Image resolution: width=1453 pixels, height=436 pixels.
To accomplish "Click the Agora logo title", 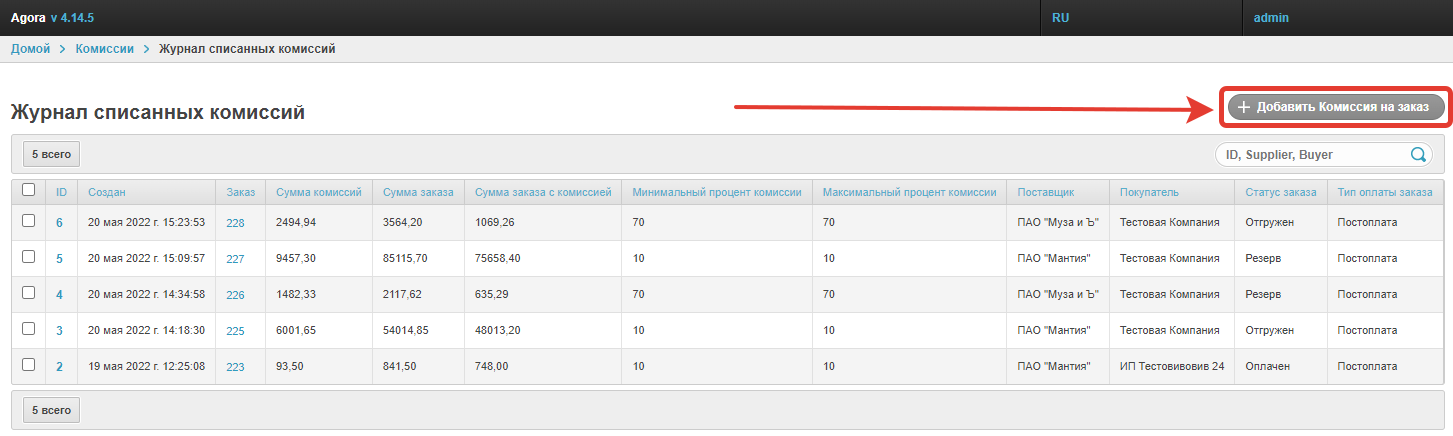I will coord(28,18).
